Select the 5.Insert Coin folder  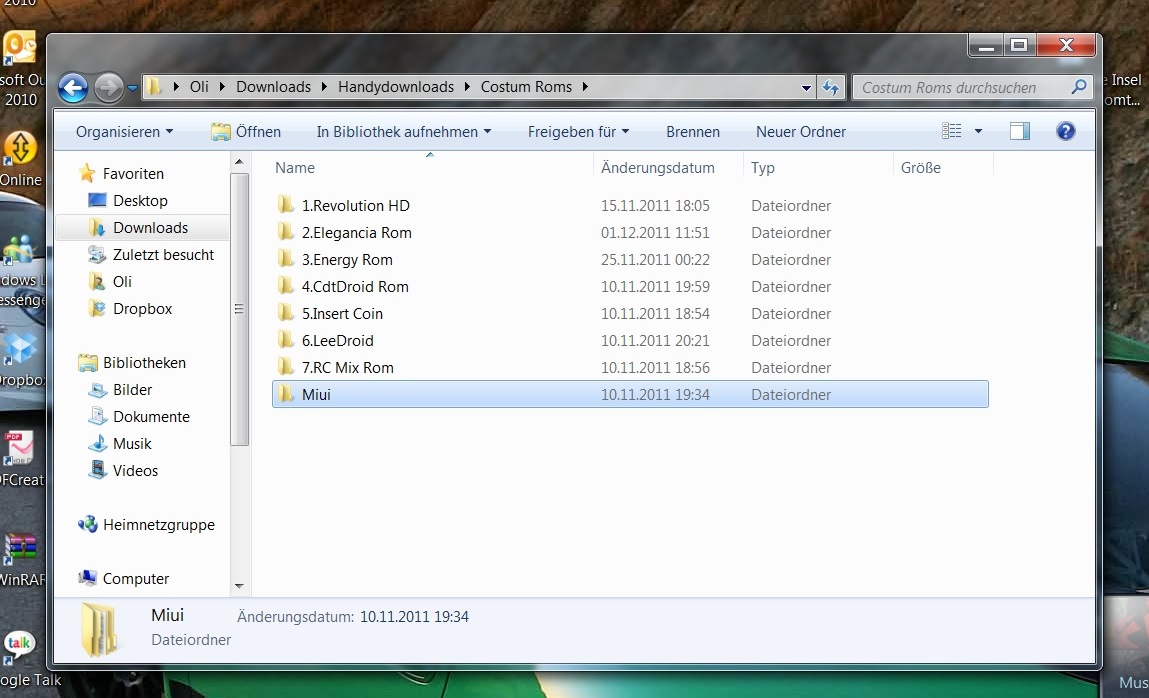[x=630, y=314]
